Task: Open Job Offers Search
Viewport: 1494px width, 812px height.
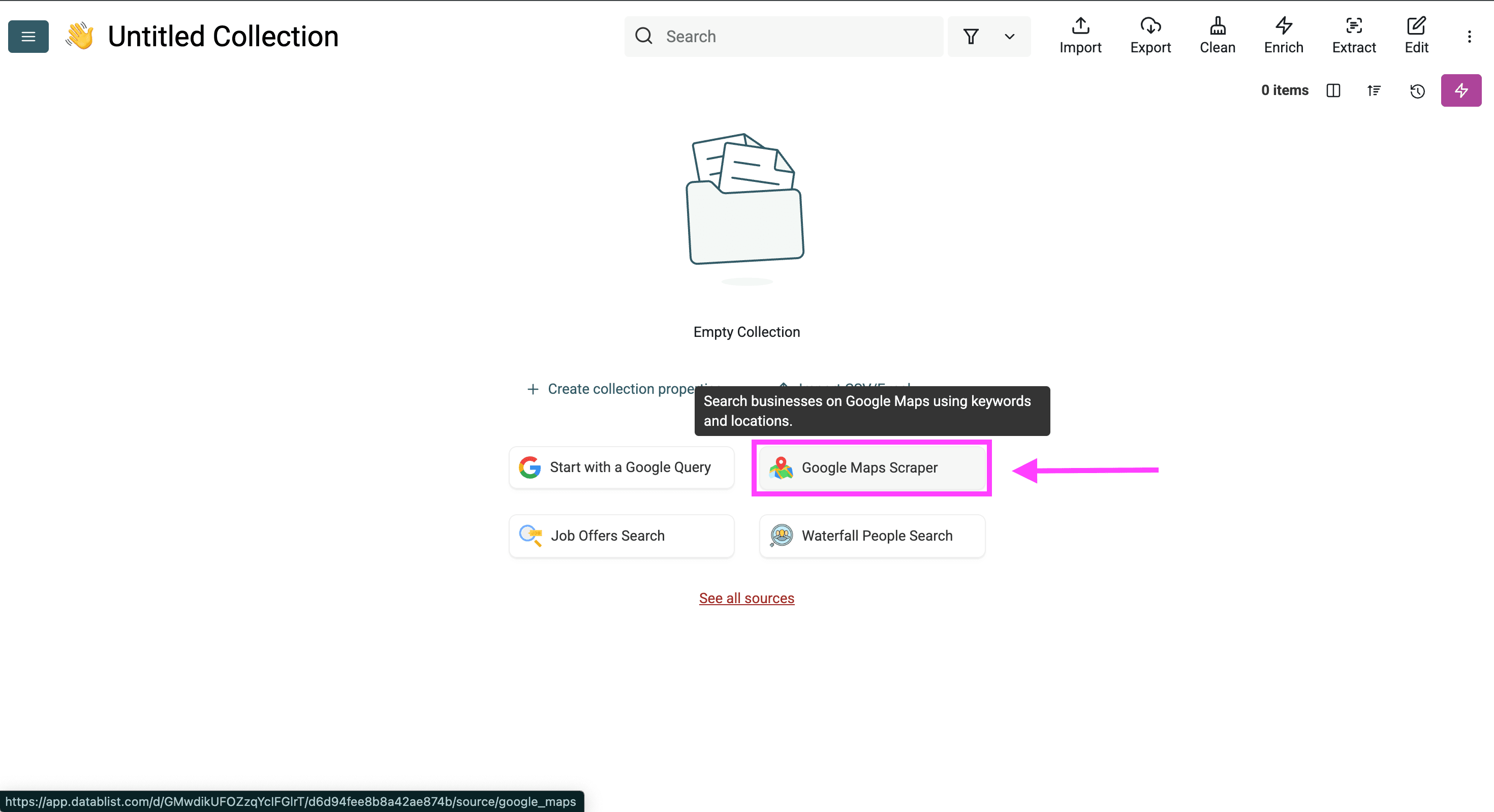Action: coord(620,536)
